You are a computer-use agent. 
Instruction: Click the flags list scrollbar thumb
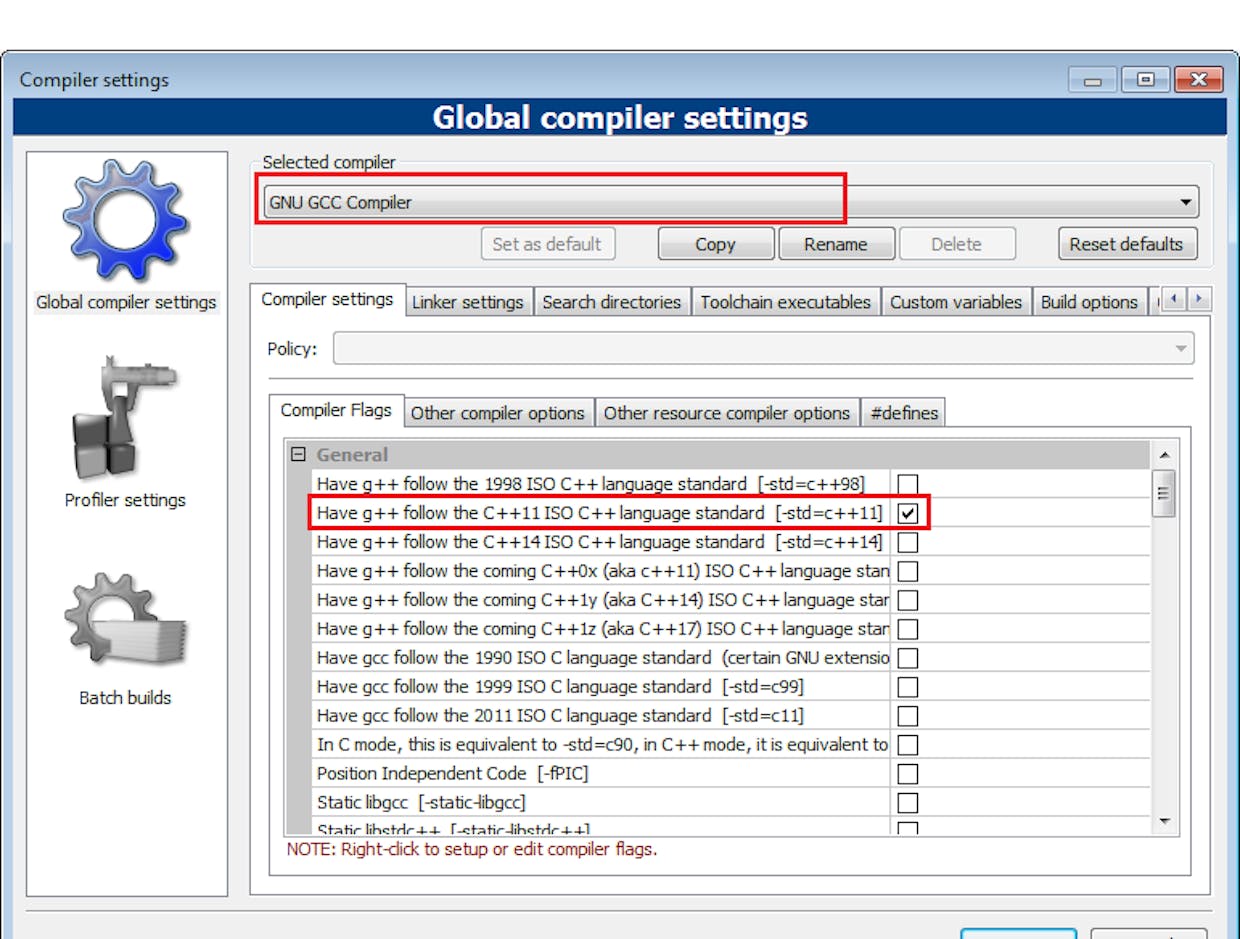click(x=1163, y=492)
